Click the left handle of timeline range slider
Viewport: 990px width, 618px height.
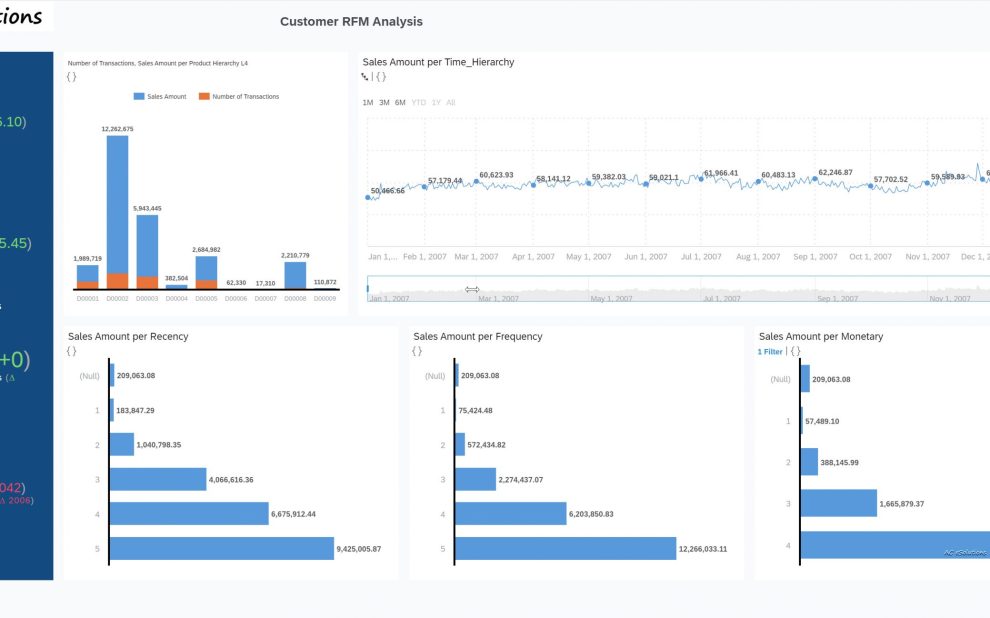pyautogui.click(x=368, y=289)
